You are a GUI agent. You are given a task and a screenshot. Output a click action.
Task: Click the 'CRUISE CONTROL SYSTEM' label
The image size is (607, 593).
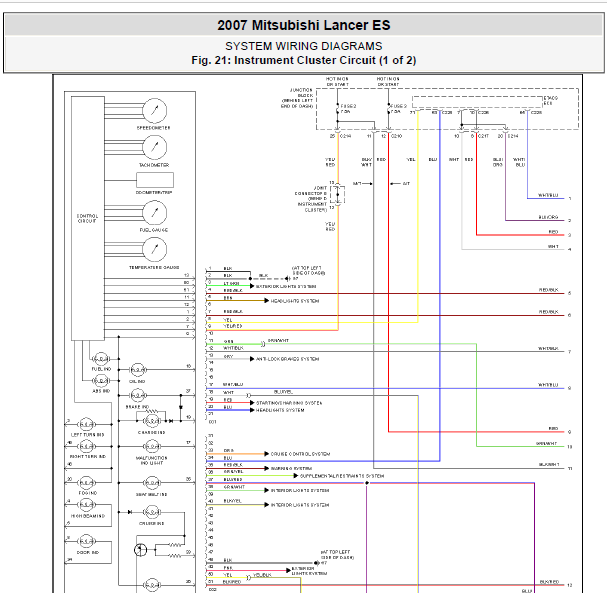click(x=300, y=454)
